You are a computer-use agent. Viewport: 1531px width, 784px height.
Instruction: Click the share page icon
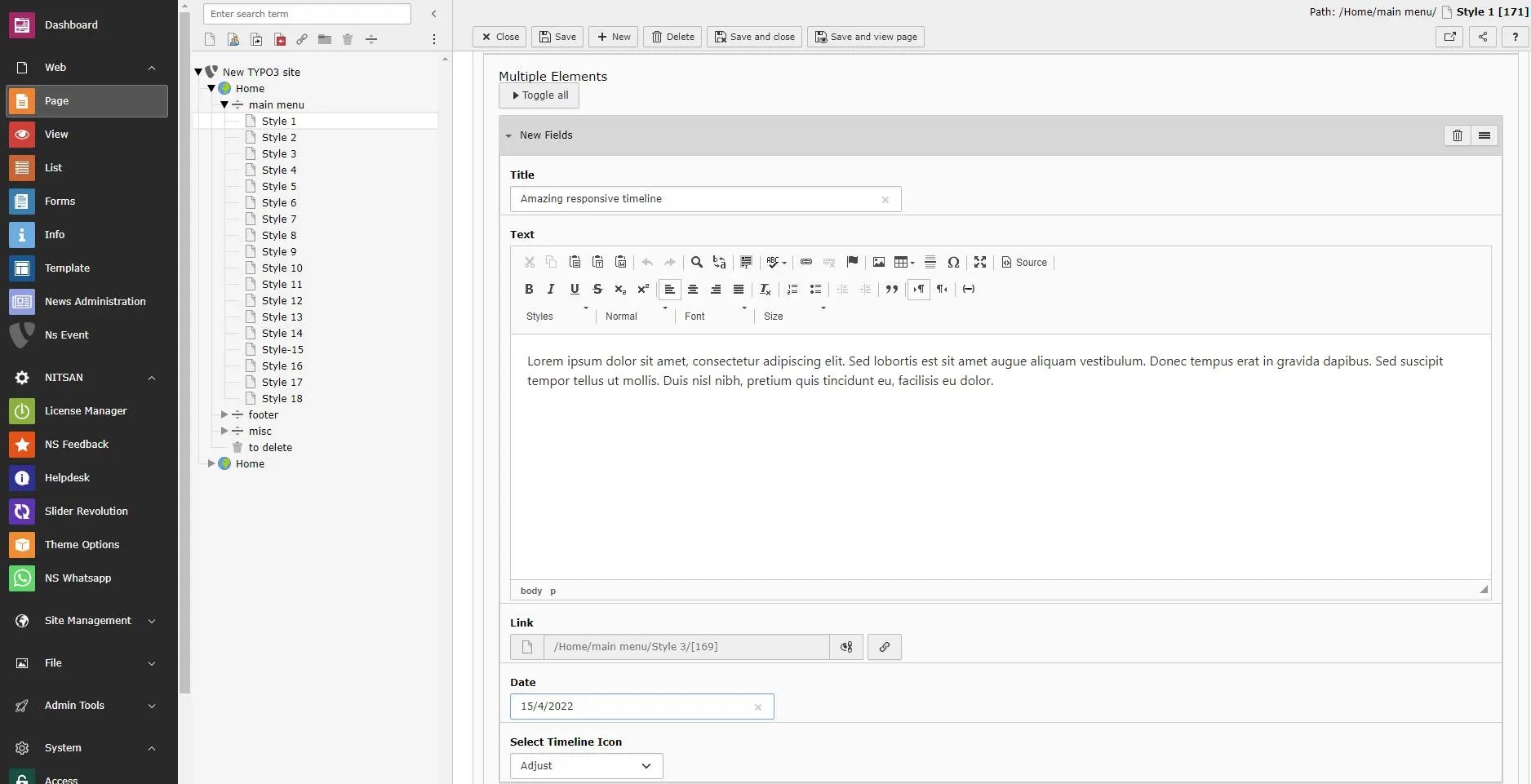click(x=1483, y=37)
